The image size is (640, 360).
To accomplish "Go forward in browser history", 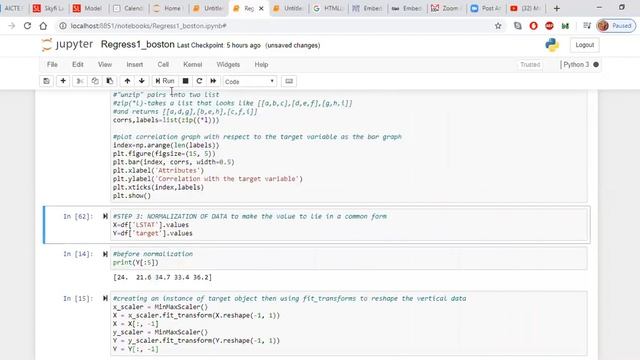I will [x=11, y=26].
